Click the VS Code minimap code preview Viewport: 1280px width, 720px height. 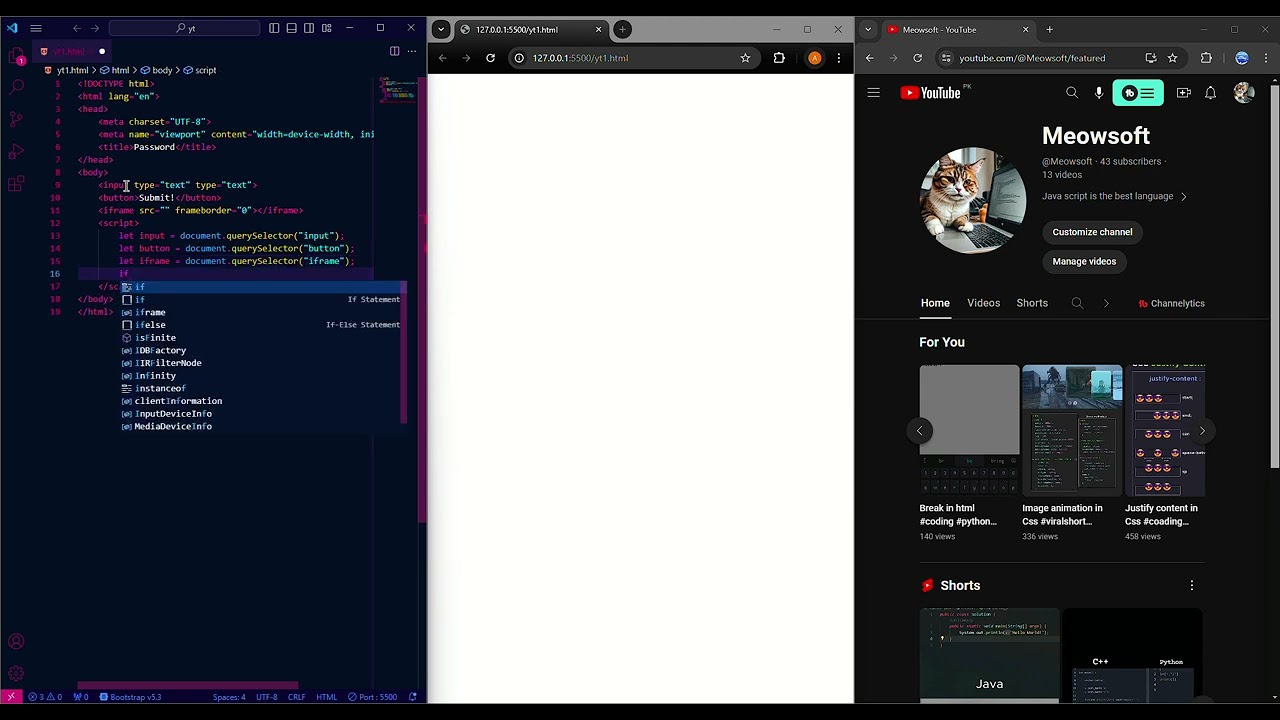pyautogui.click(x=396, y=90)
